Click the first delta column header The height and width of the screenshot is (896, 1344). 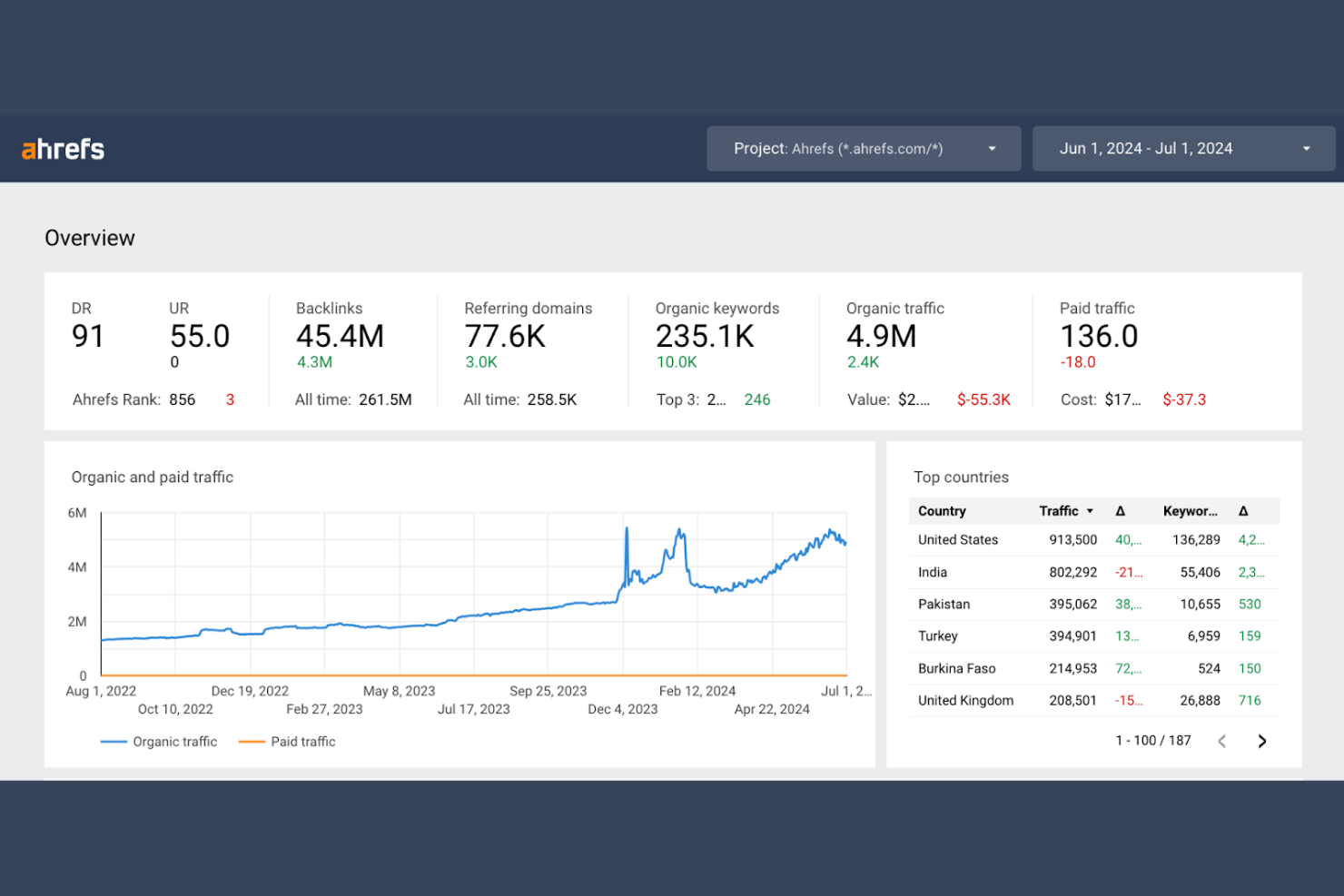1122,510
